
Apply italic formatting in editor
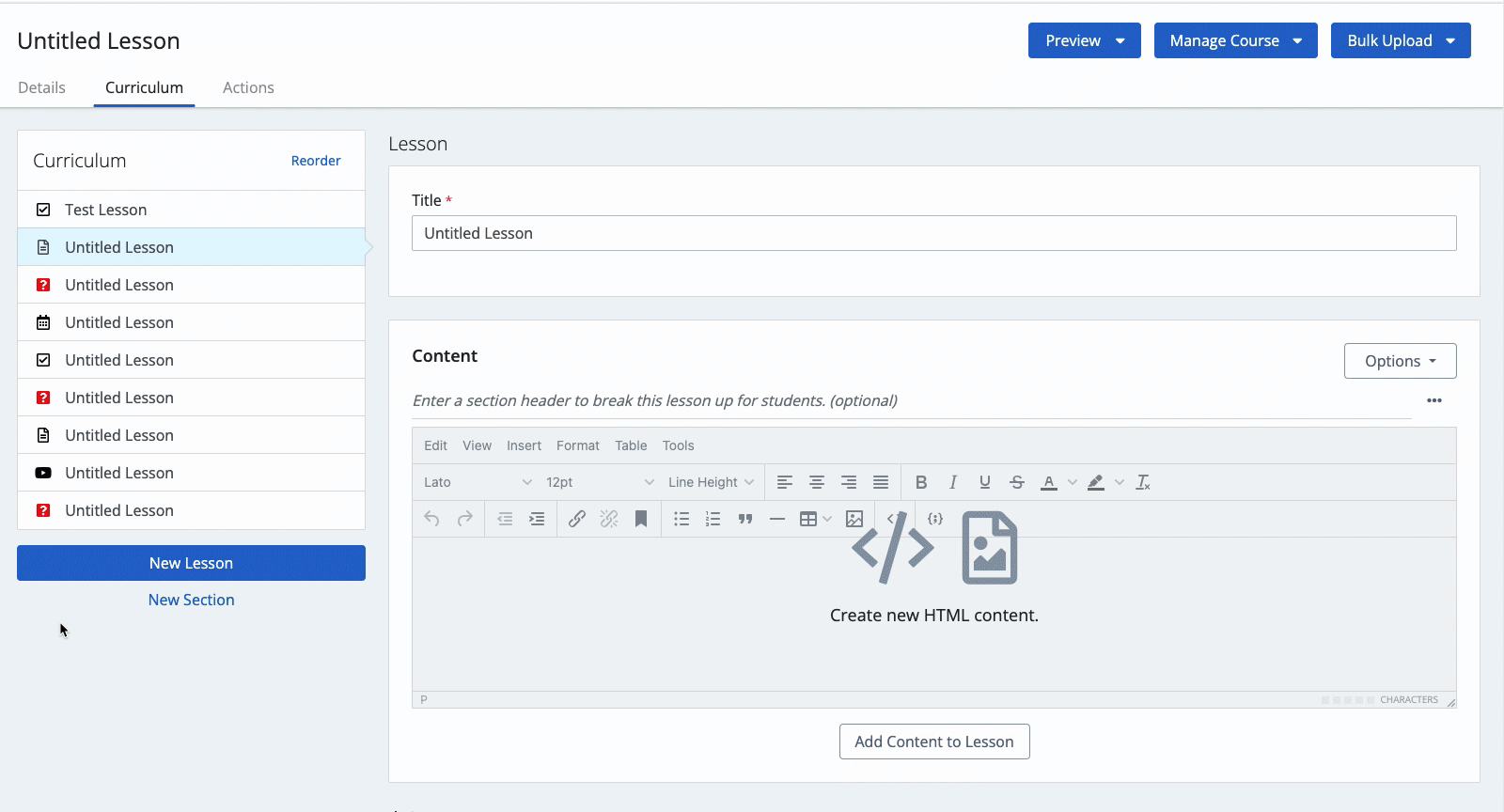(x=953, y=482)
